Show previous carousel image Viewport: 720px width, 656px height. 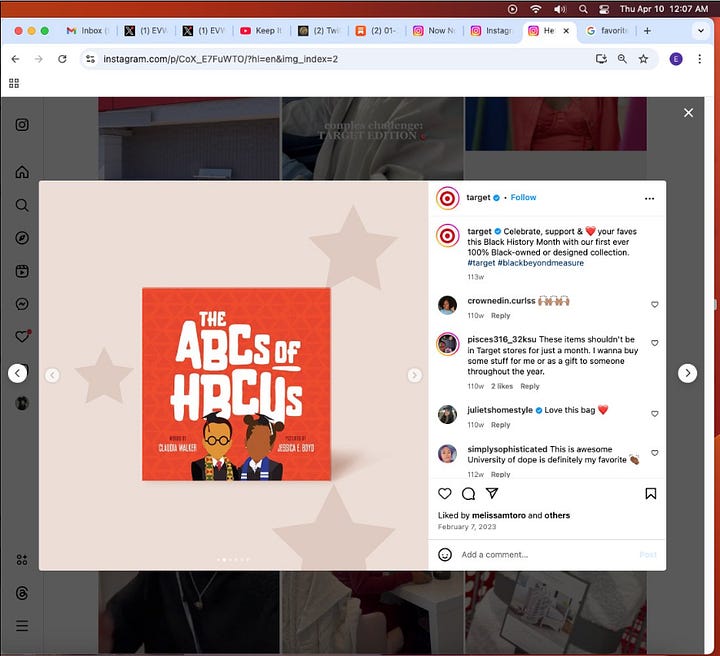(x=52, y=375)
